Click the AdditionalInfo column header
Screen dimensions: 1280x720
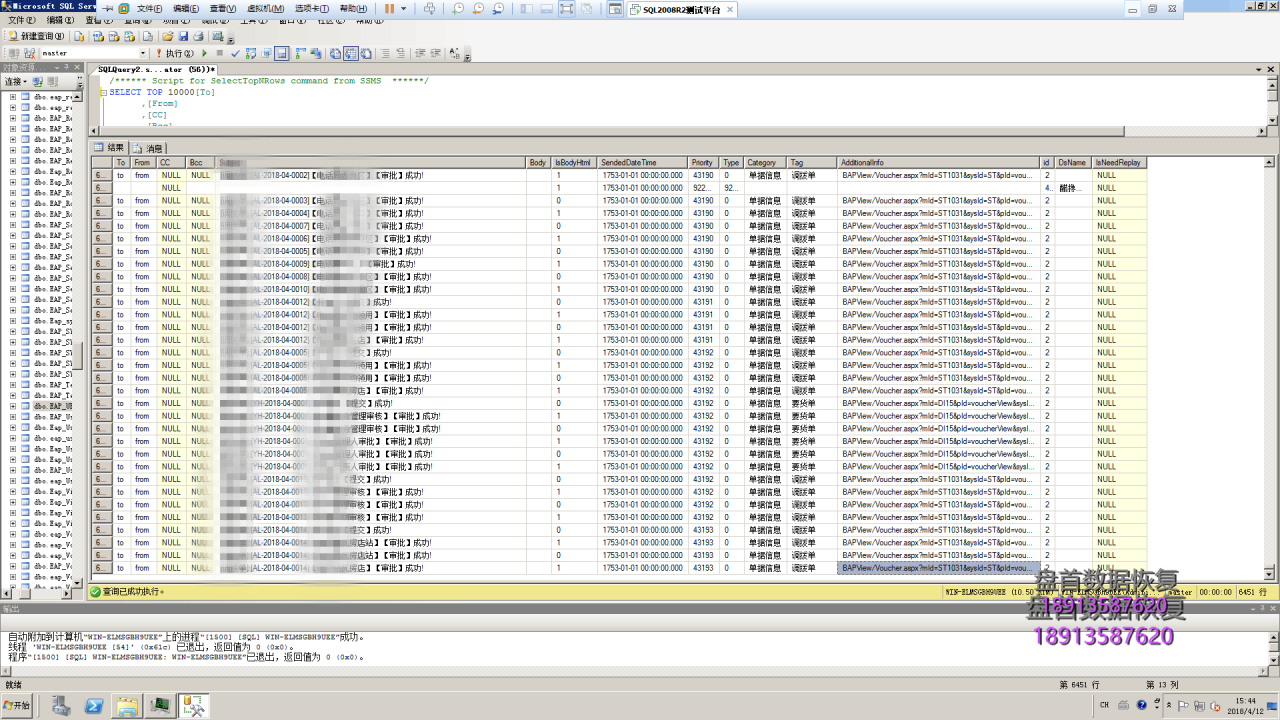tap(938, 162)
